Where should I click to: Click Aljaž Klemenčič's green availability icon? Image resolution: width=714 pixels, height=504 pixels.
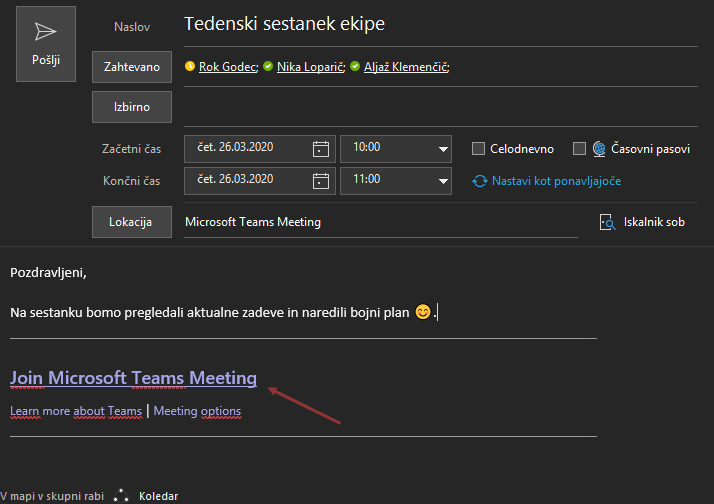click(355, 66)
